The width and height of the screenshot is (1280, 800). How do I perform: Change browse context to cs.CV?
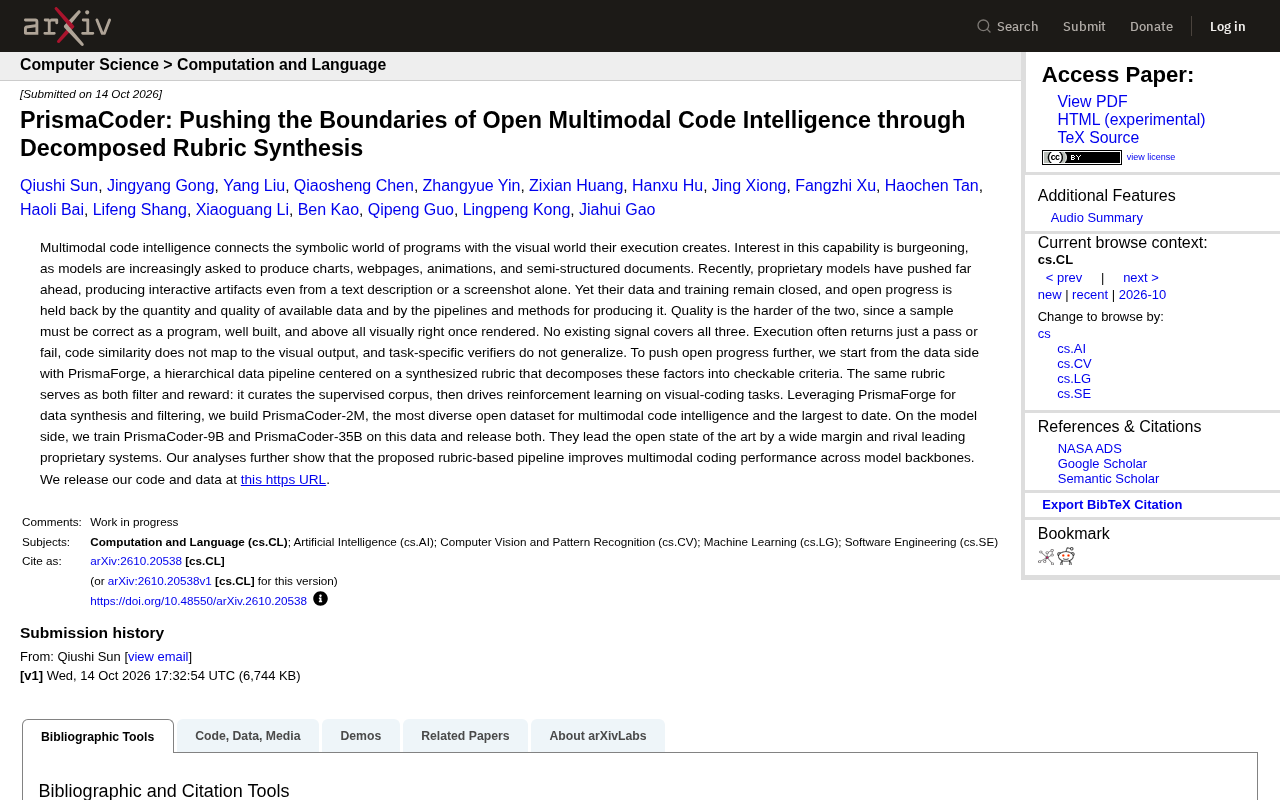(1074, 364)
